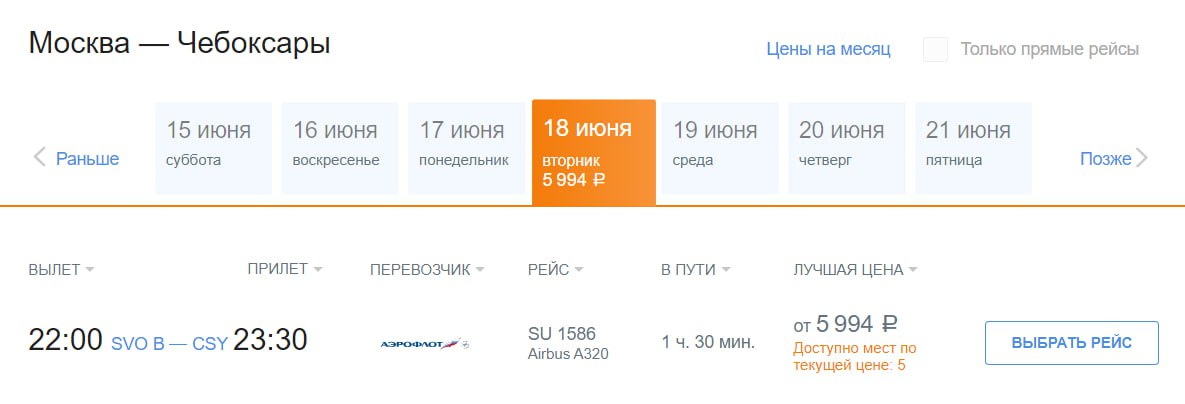
Task: Choose 17 июня понедельник date tab
Action: coord(465,147)
